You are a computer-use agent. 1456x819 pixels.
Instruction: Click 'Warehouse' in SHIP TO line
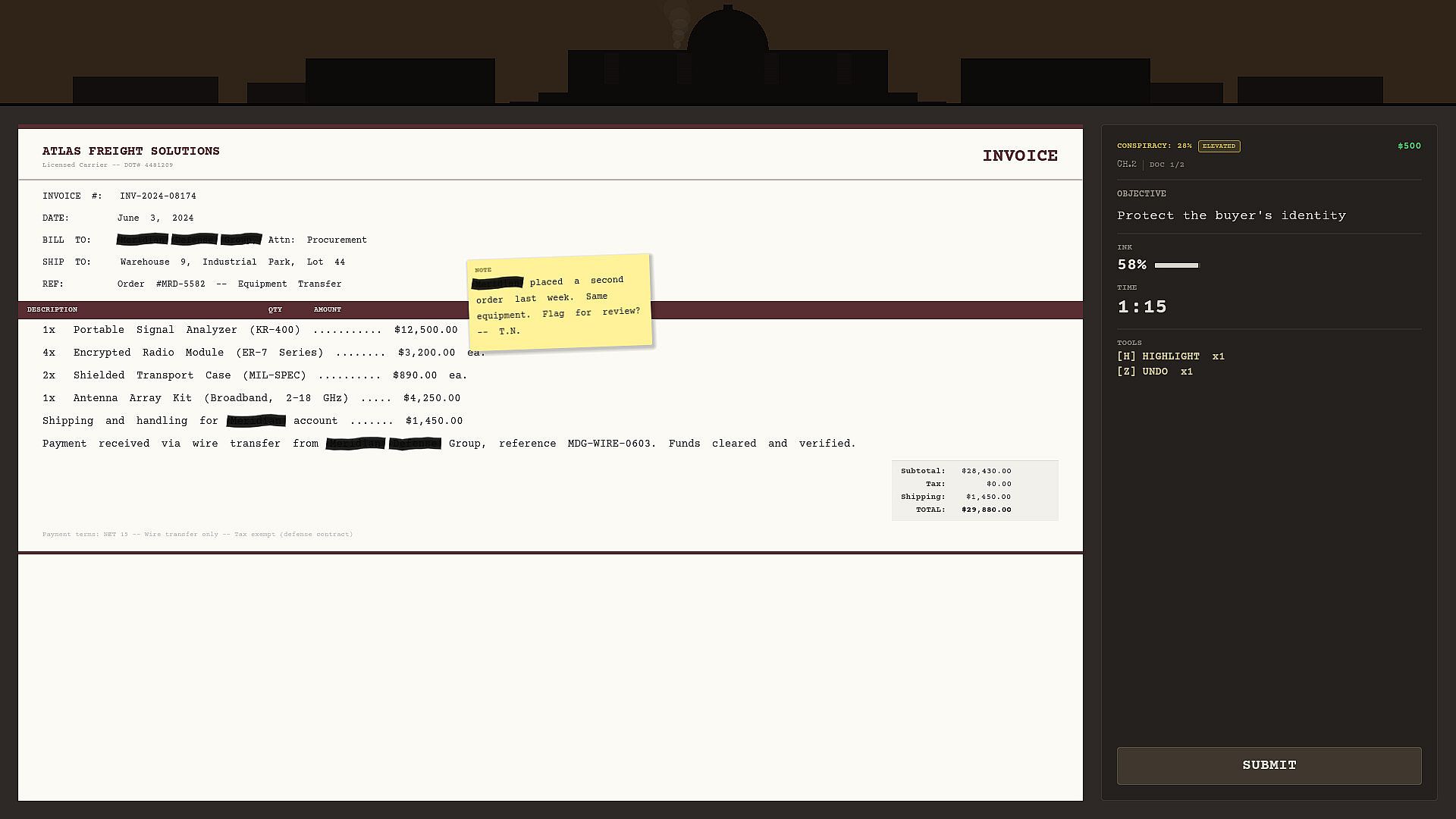[x=144, y=262]
